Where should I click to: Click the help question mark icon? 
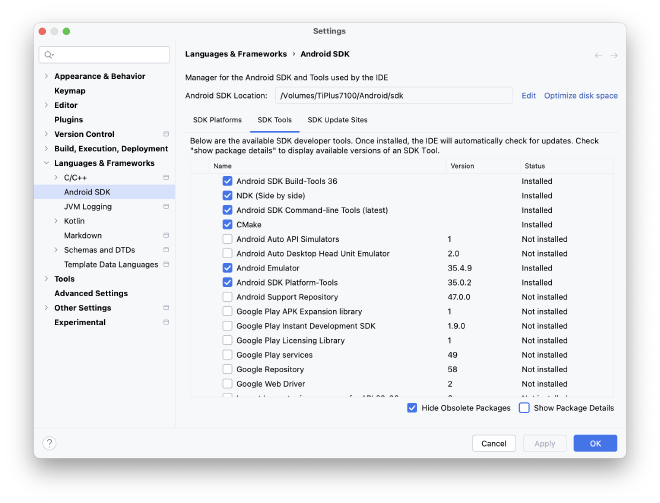[49, 443]
